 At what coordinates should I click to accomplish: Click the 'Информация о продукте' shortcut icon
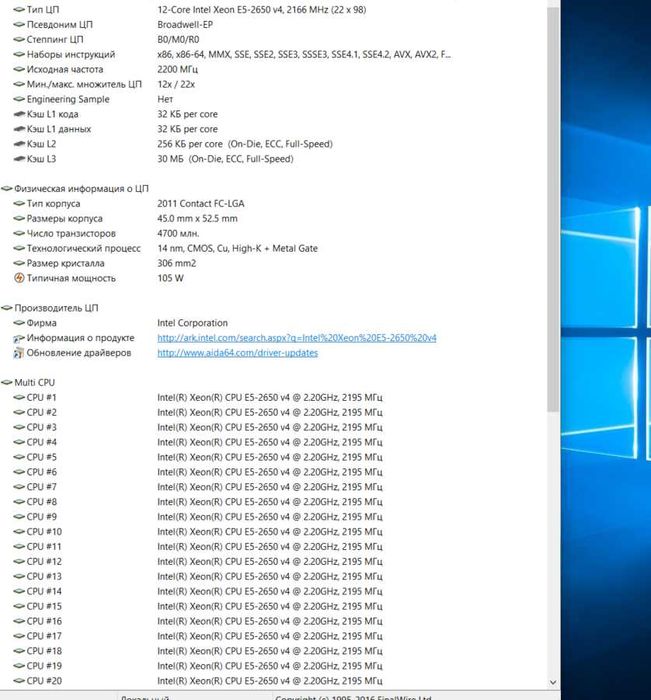click(x=19, y=338)
